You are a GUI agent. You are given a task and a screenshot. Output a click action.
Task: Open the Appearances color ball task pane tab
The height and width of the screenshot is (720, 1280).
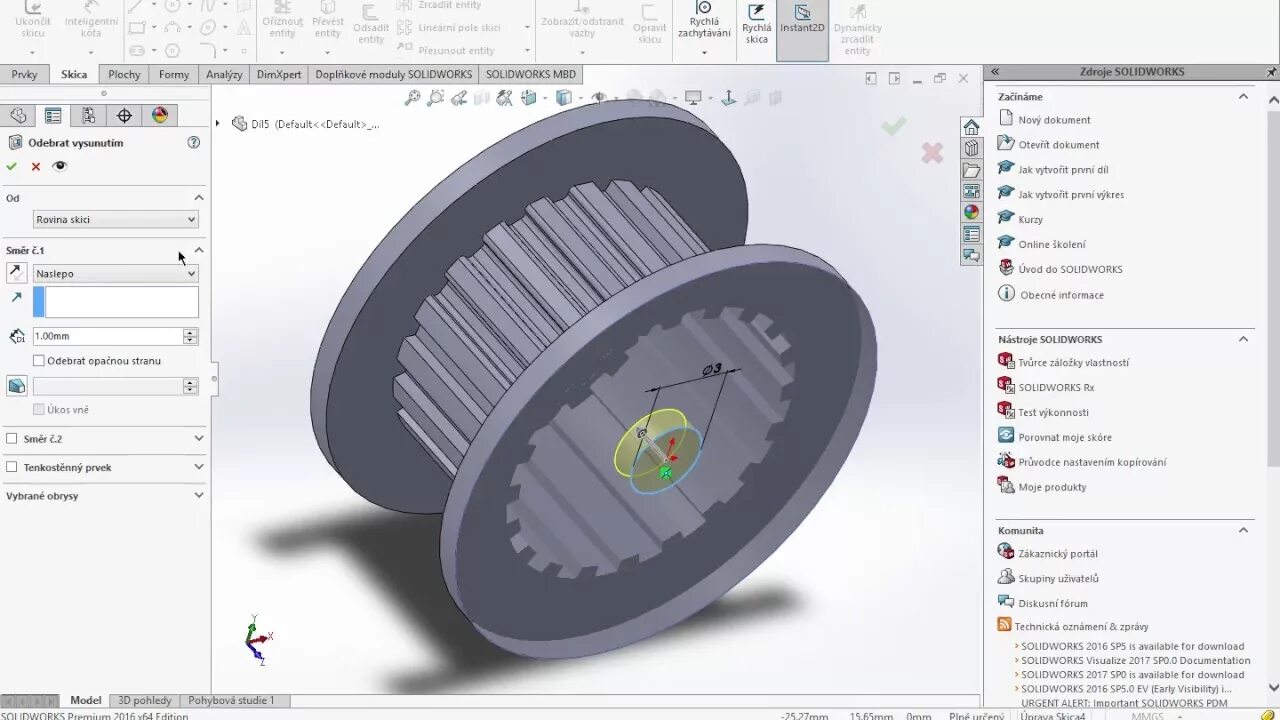coord(971,212)
